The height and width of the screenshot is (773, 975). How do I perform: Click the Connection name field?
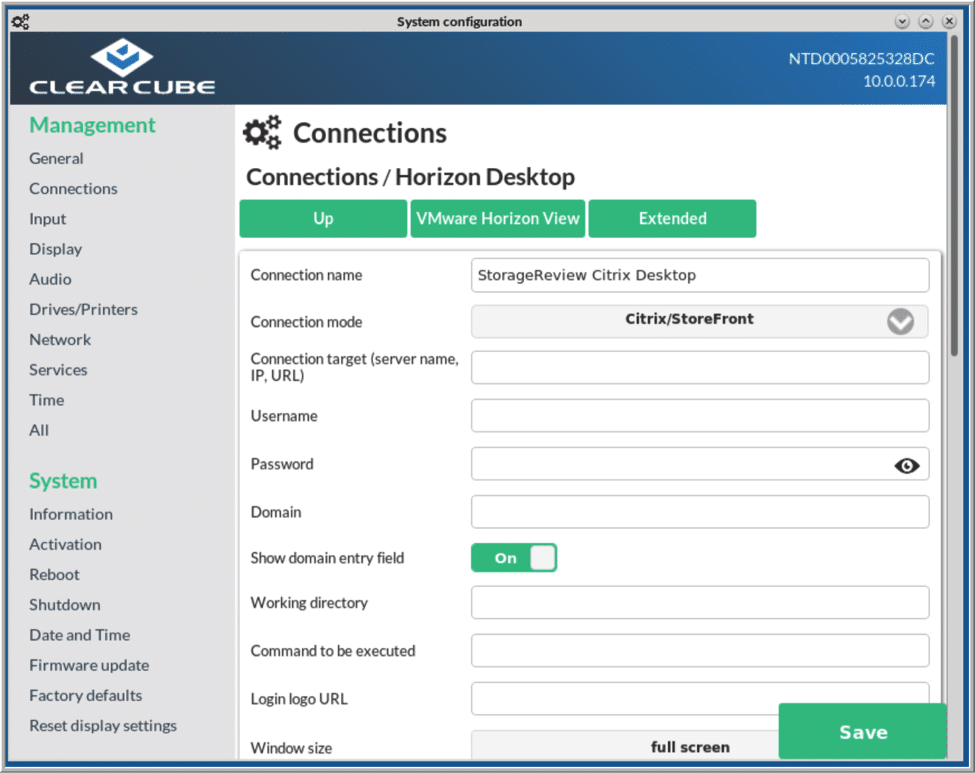click(700, 275)
